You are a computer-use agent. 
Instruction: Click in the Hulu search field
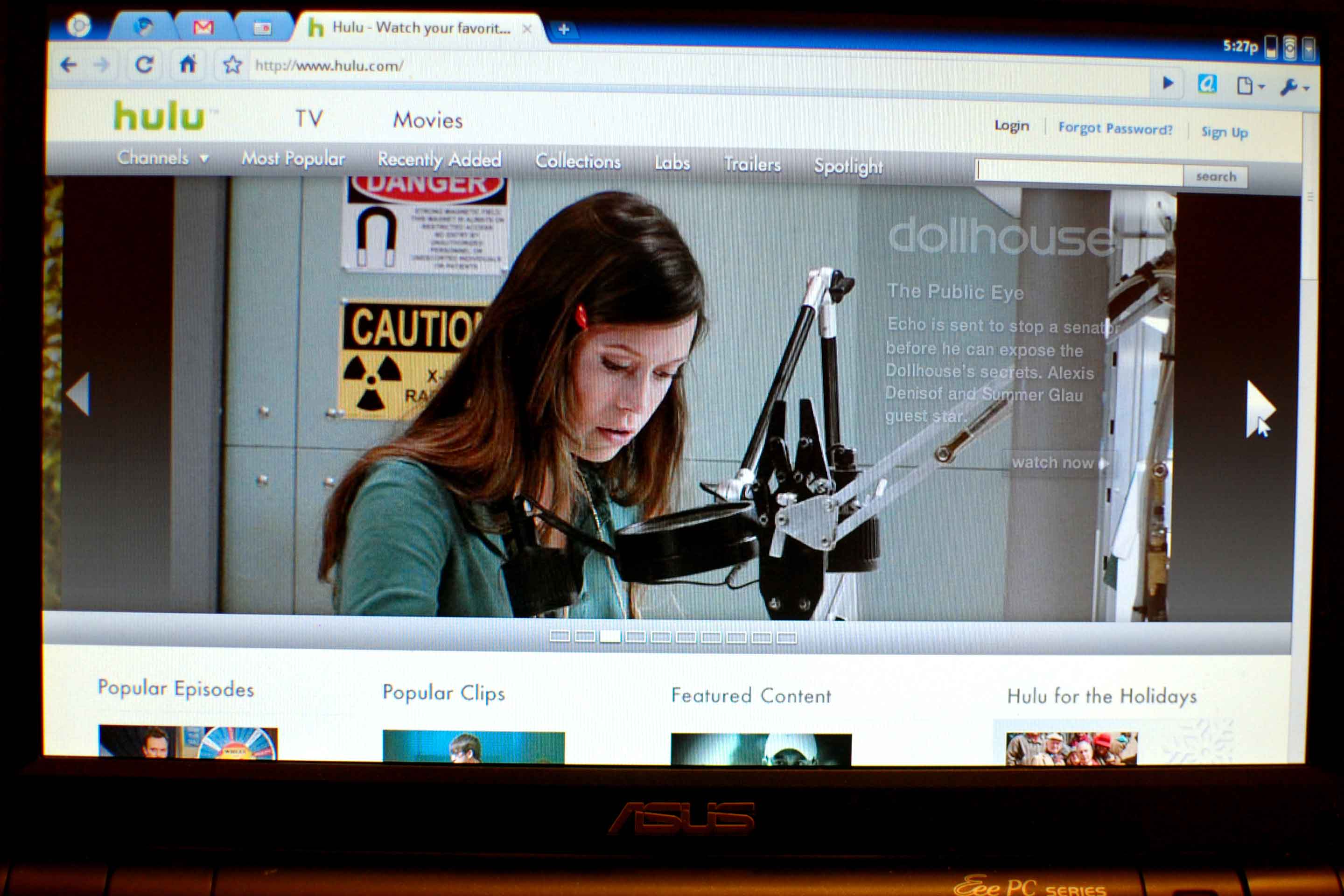pos(1078,172)
